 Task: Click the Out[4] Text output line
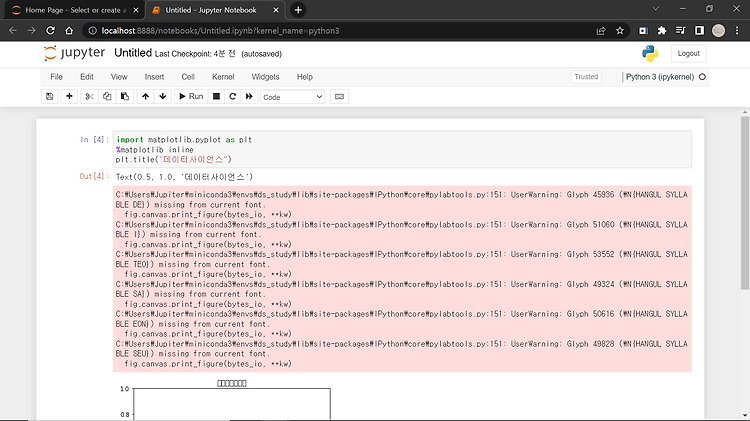pos(185,177)
